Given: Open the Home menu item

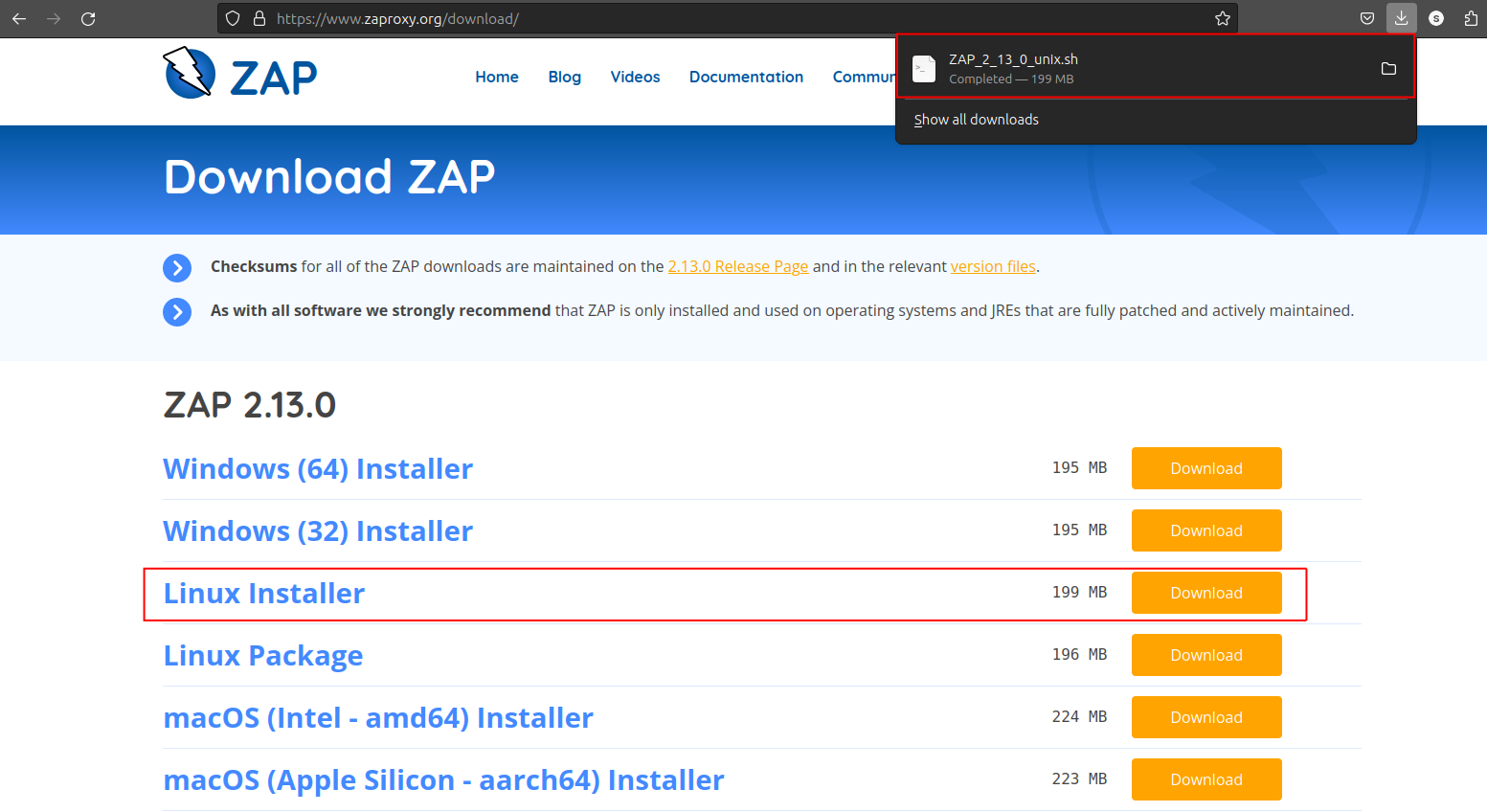Looking at the screenshot, I should [497, 77].
